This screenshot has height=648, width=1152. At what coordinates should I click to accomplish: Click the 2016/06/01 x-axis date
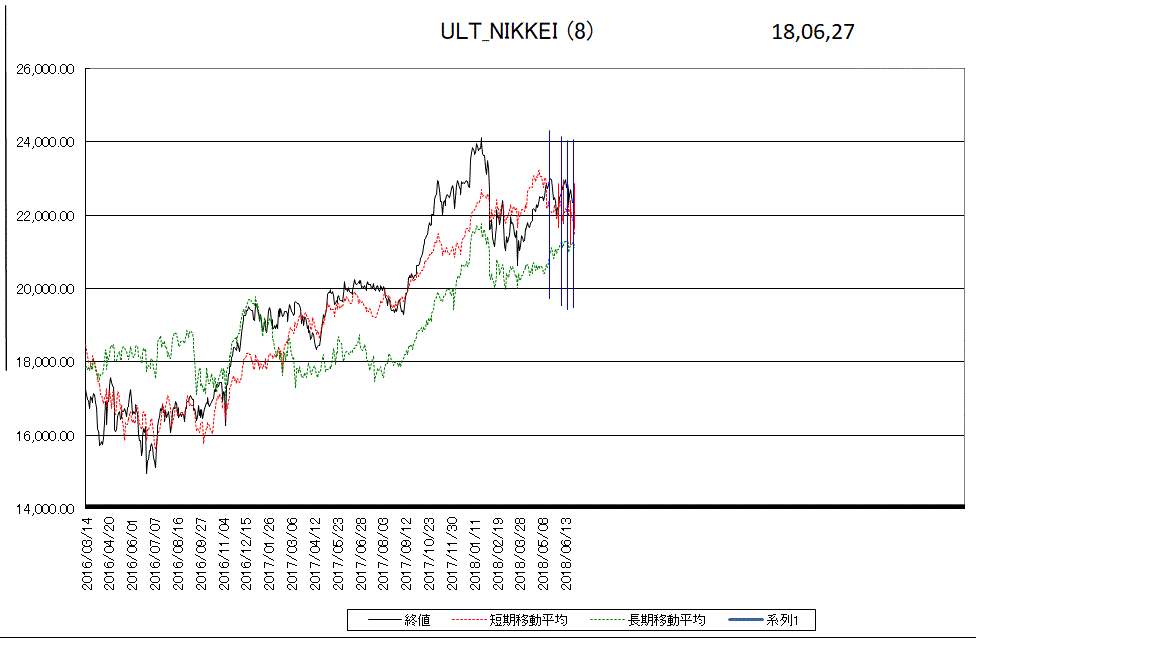click(x=132, y=553)
